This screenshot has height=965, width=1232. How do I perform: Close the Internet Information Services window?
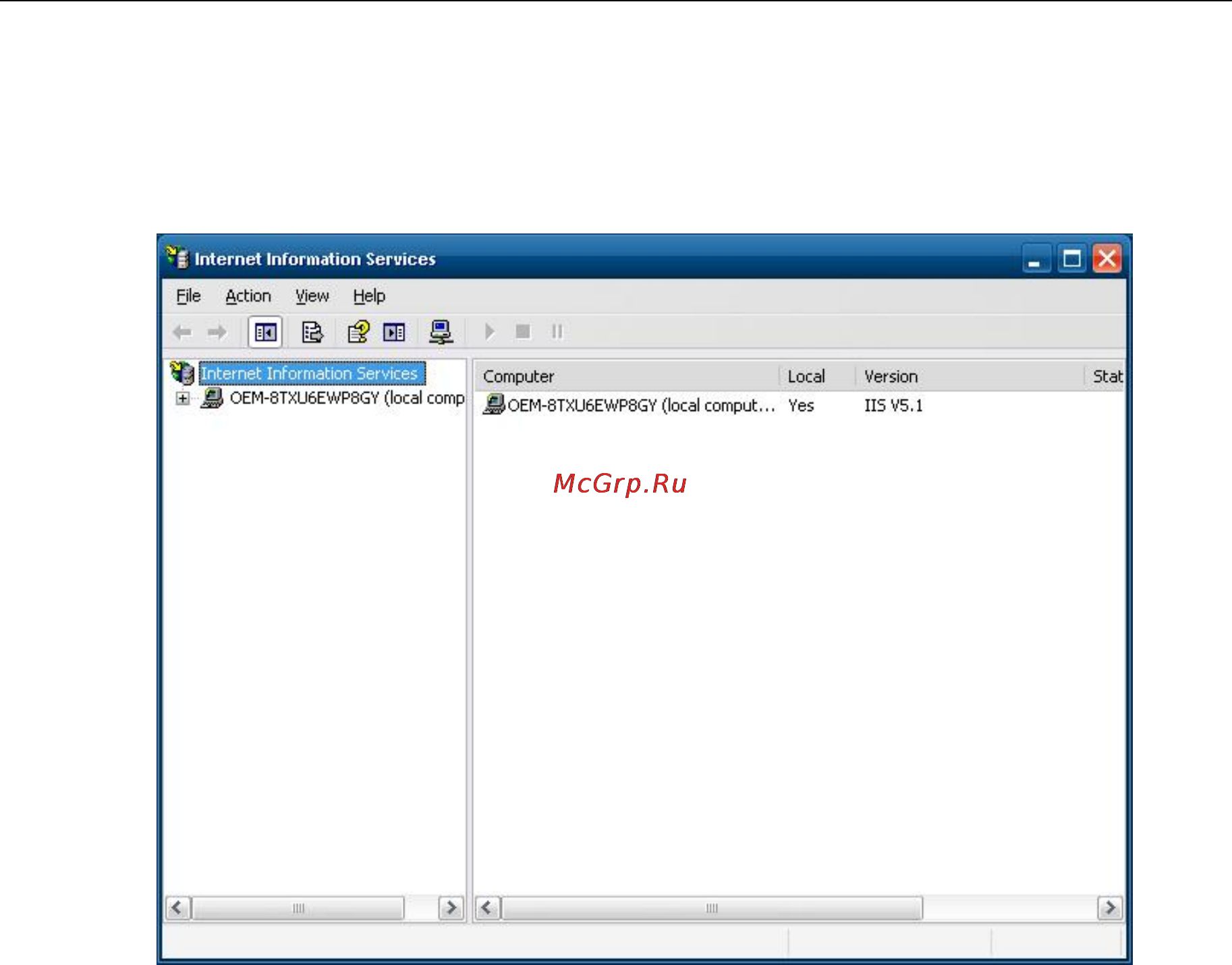click(1107, 258)
